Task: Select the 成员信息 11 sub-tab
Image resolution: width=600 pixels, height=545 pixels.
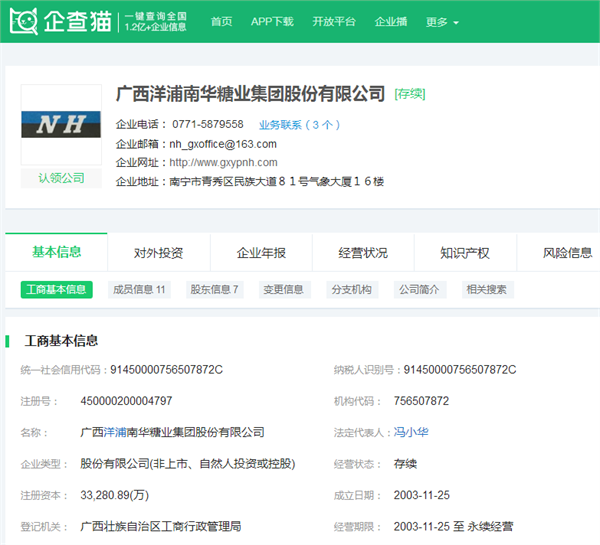Action: click(139, 289)
